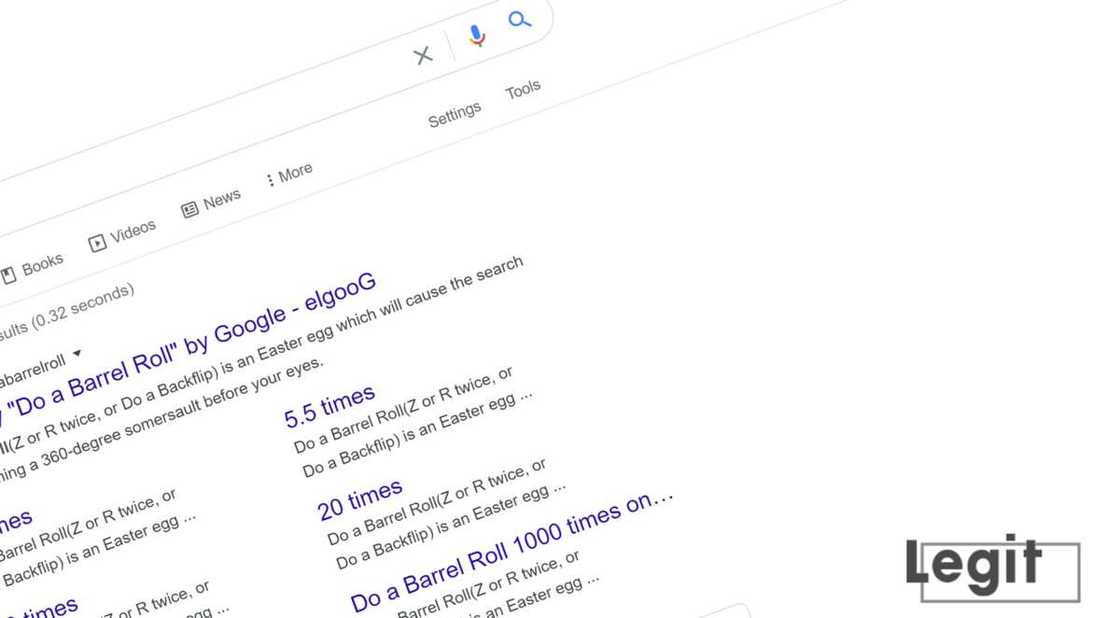The height and width of the screenshot is (618, 1120).
Task: Click the News newspaper icon tab
Action: (x=190, y=209)
